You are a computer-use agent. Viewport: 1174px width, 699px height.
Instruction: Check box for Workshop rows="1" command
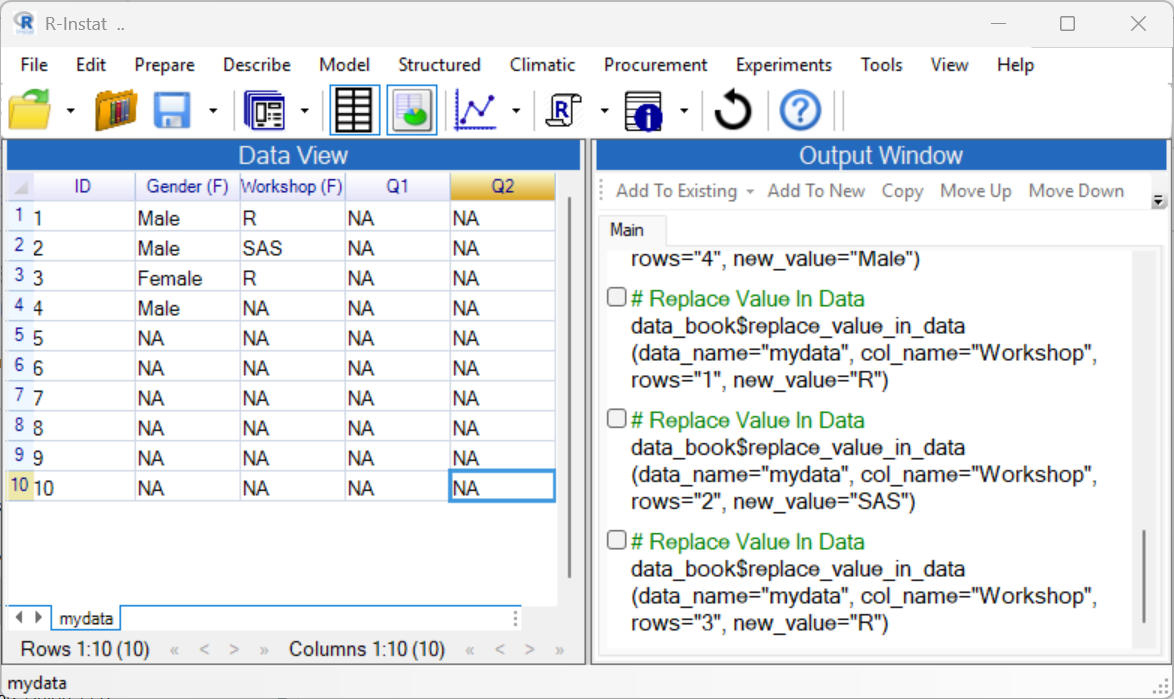tap(617, 298)
